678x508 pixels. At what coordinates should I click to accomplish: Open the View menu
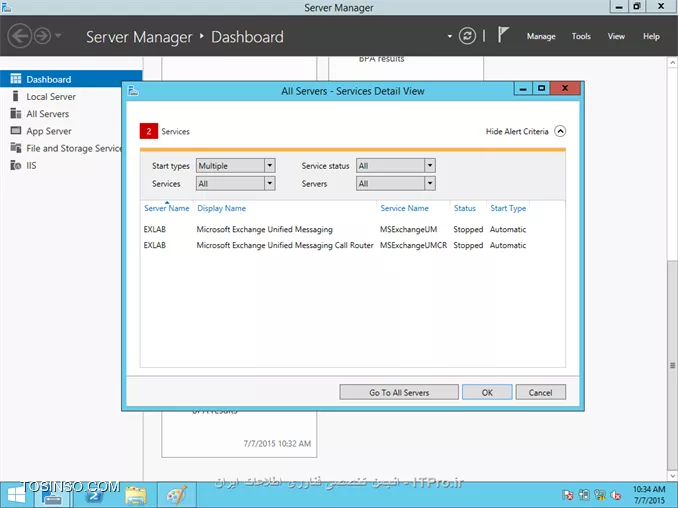click(616, 36)
